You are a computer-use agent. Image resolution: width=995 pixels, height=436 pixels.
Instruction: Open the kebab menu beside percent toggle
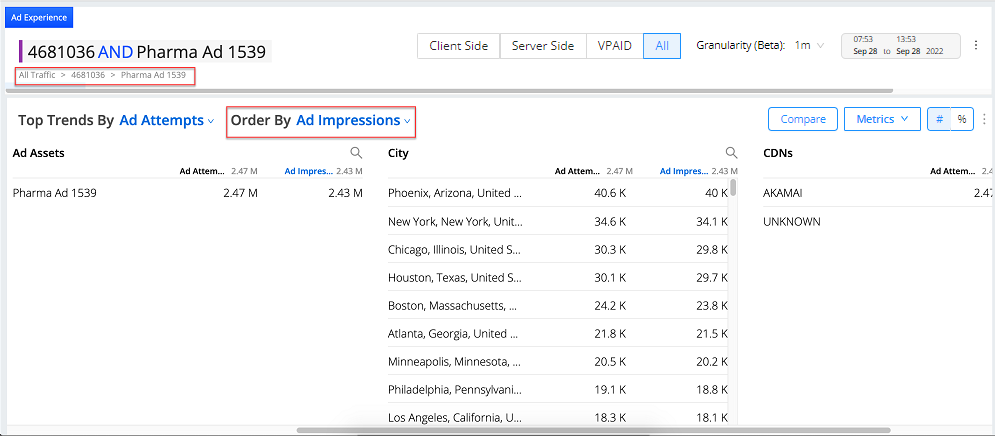coord(983,119)
